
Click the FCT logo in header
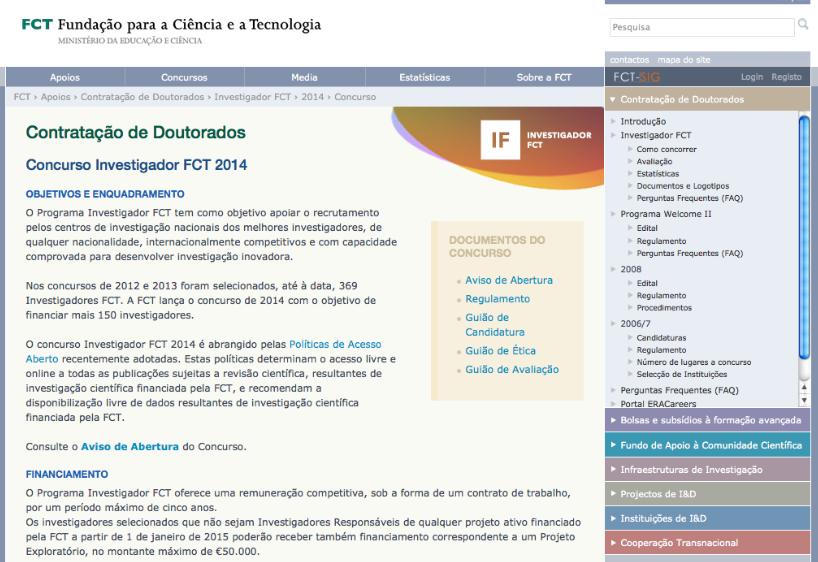(x=171, y=31)
